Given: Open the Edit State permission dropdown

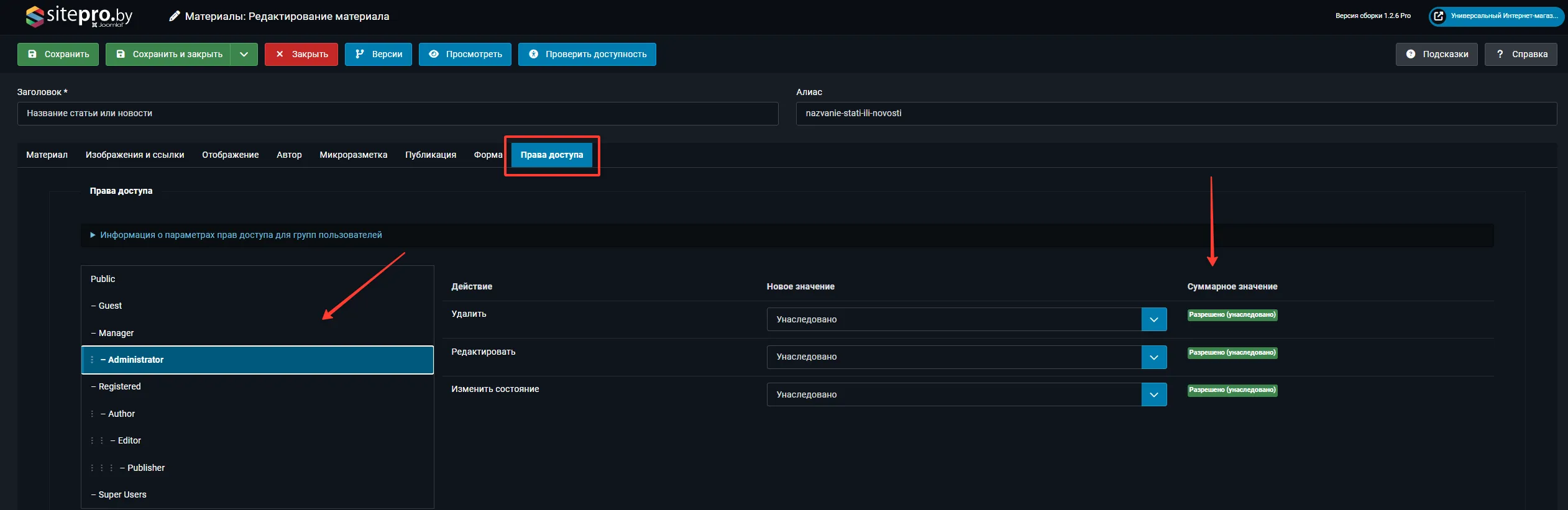Looking at the screenshot, I should 966,394.
